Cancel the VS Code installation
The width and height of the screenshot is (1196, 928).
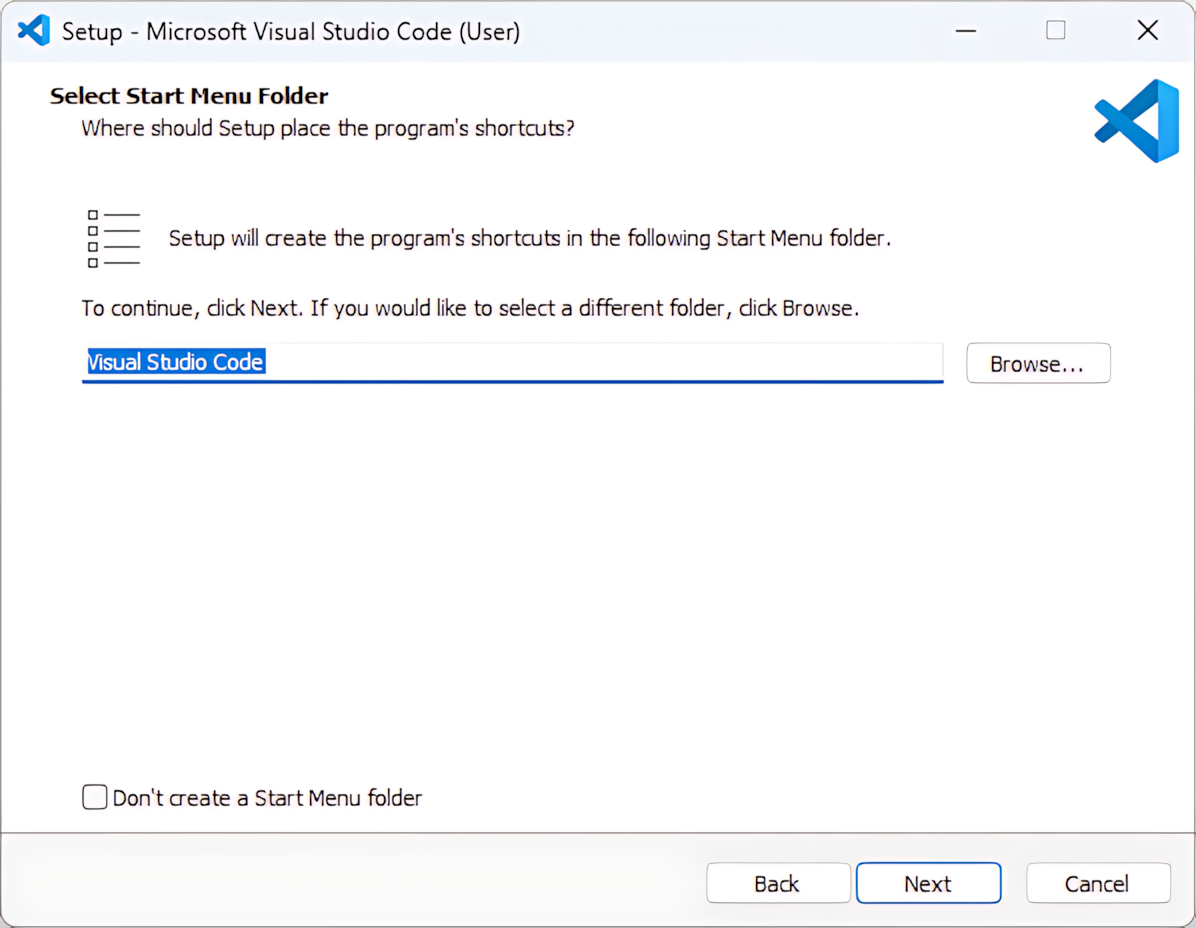(x=1097, y=884)
